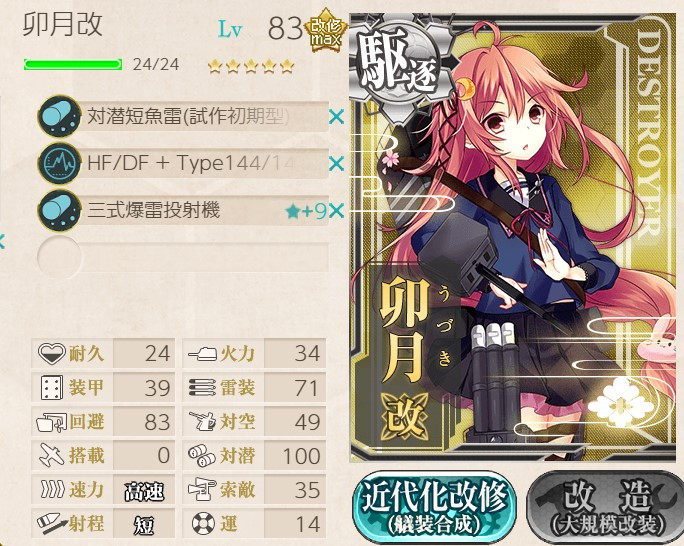Remove the 対潜短魚雷 equipment with X
The height and width of the screenshot is (546, 684).
336,116
